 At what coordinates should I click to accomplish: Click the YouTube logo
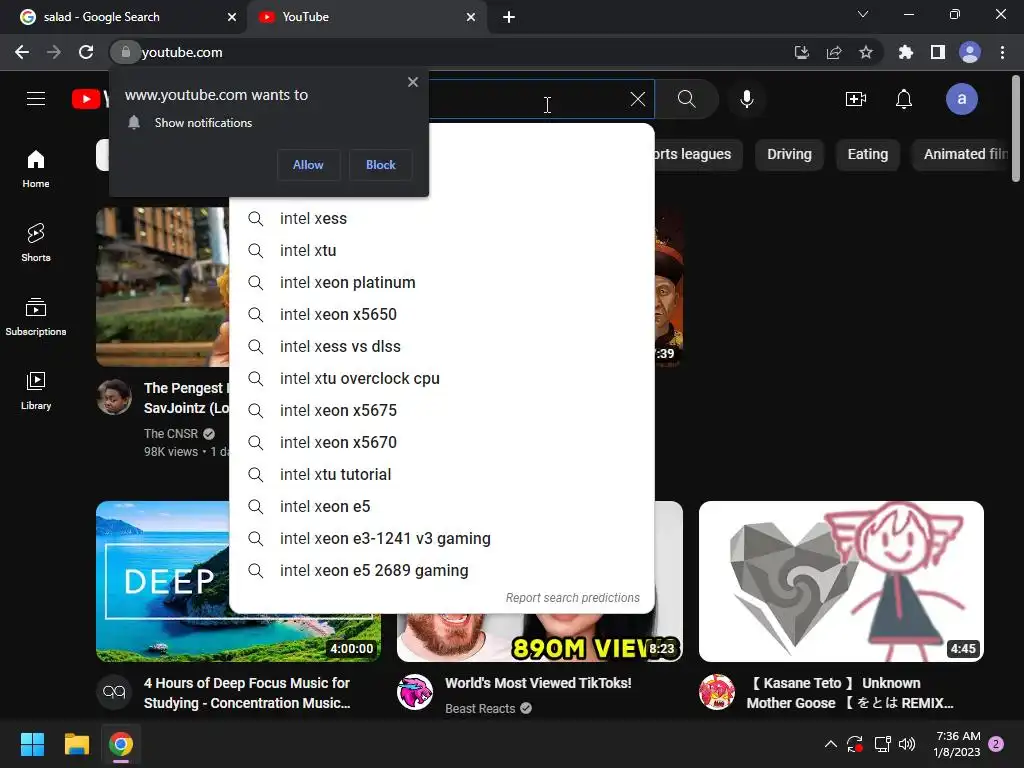[x=90, y=99]
